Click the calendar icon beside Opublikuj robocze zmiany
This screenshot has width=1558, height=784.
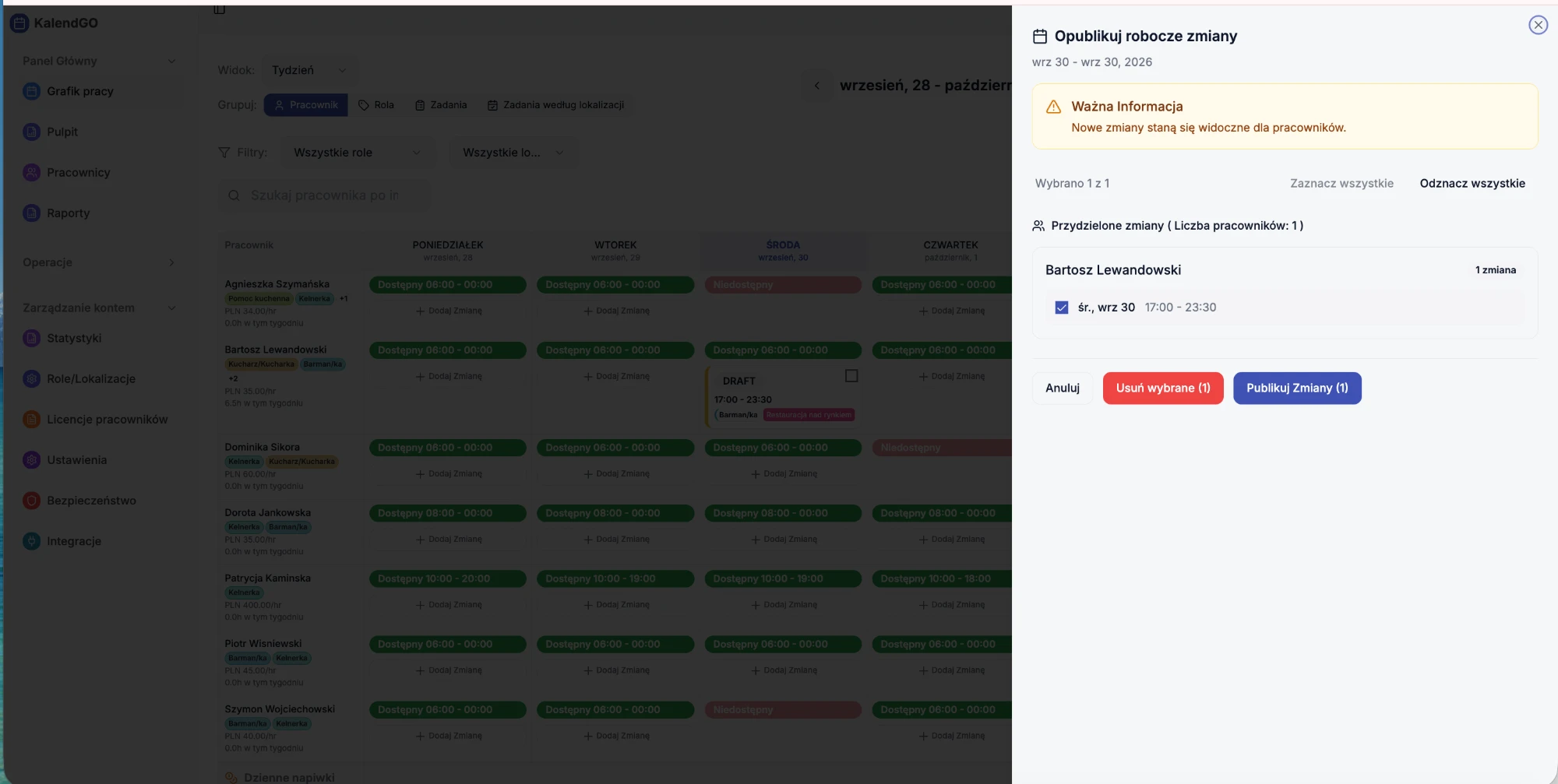(x=1040, y=37)
